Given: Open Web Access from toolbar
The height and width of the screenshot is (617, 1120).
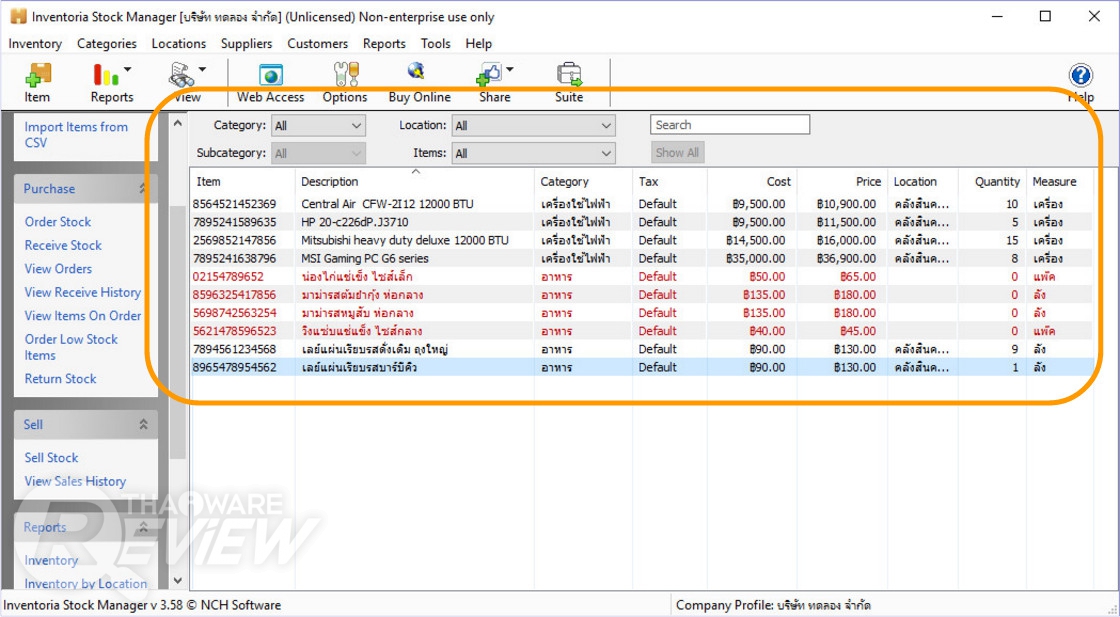Looking at the screenshot, I should coord(270,76).
